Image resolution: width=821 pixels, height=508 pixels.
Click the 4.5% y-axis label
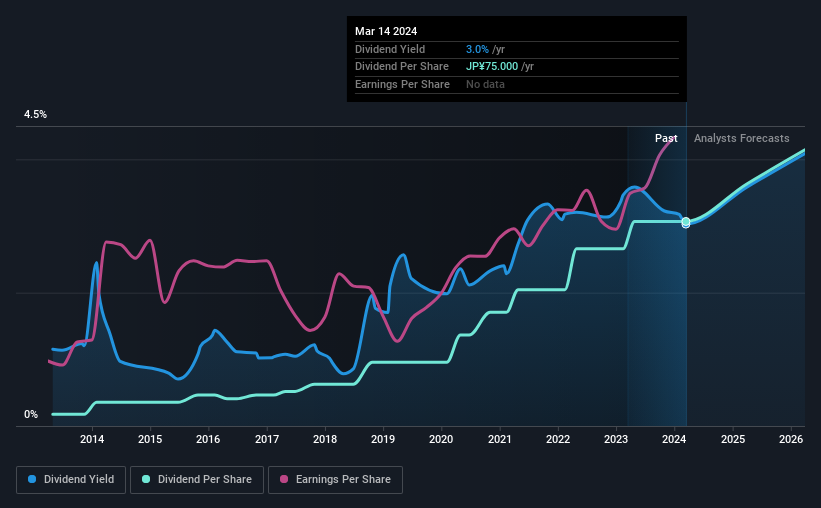35,115
